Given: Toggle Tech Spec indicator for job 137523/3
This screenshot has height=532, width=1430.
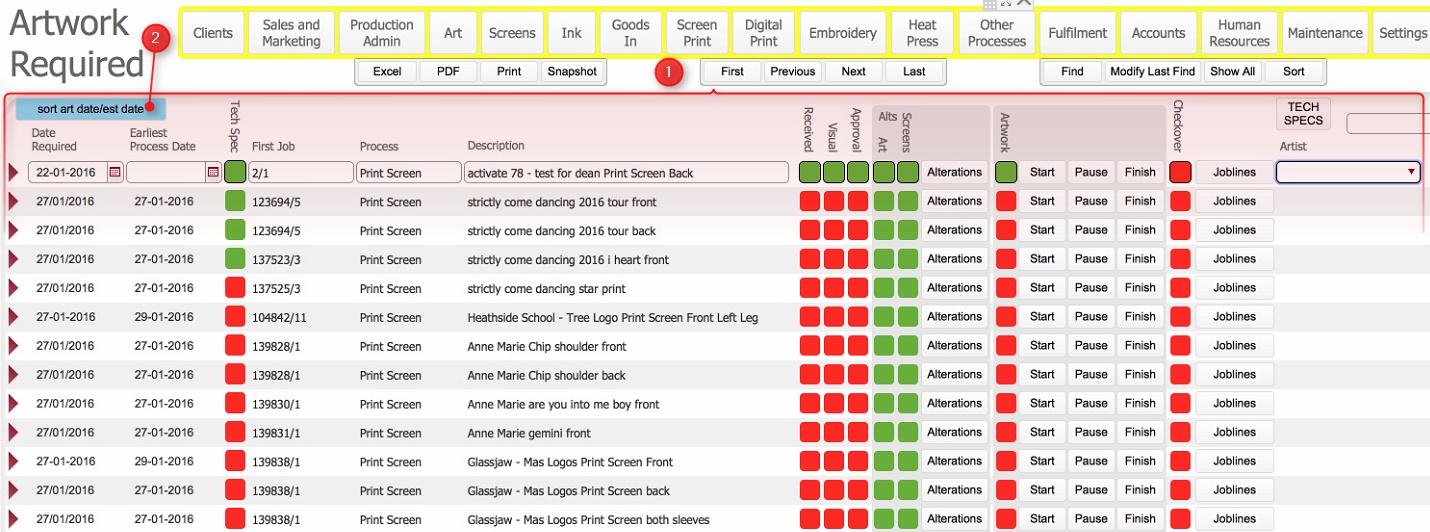Looking at the screenshot, I should [235, 259].
